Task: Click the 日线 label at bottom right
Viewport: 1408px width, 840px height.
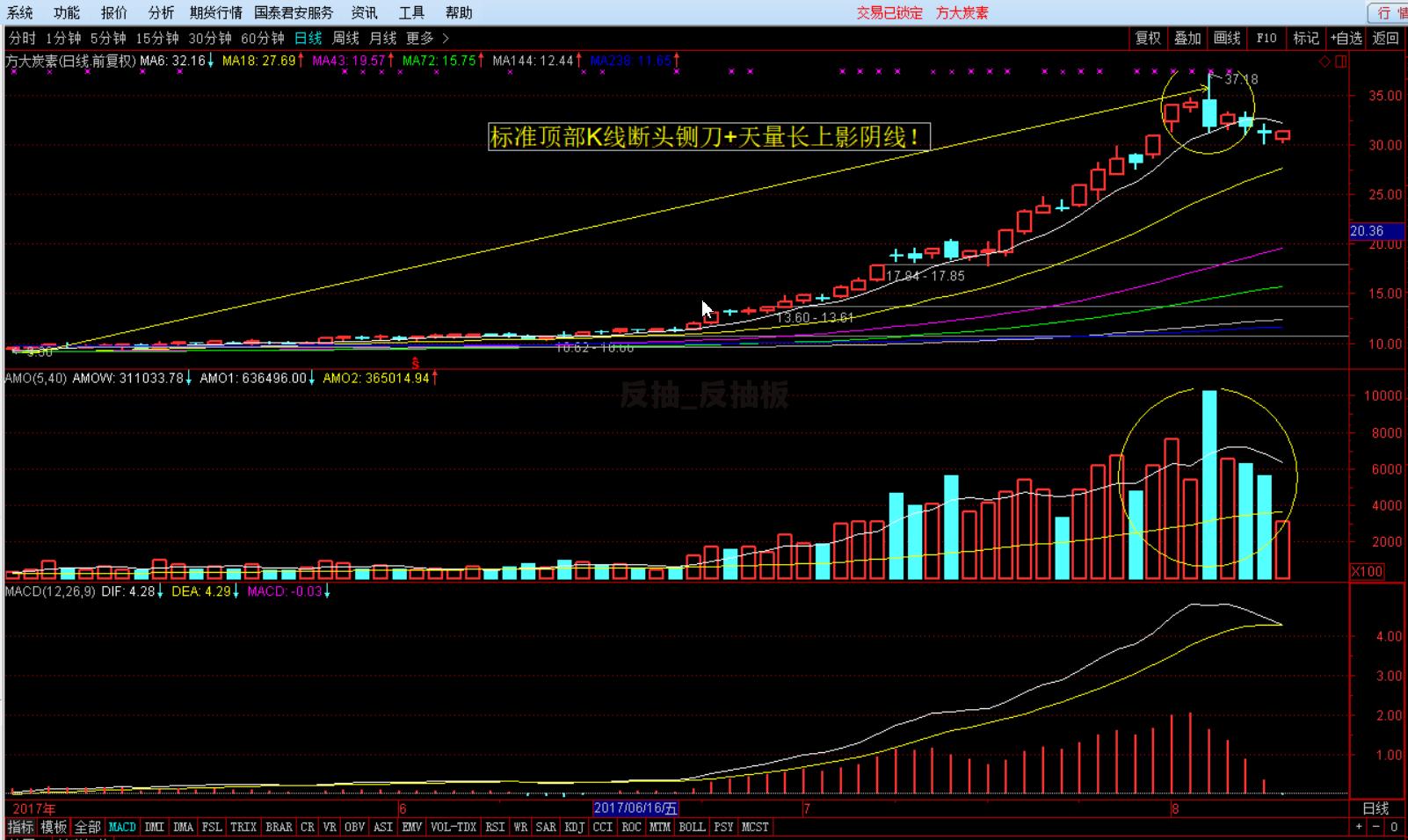Action: (x=1375, y=808)
